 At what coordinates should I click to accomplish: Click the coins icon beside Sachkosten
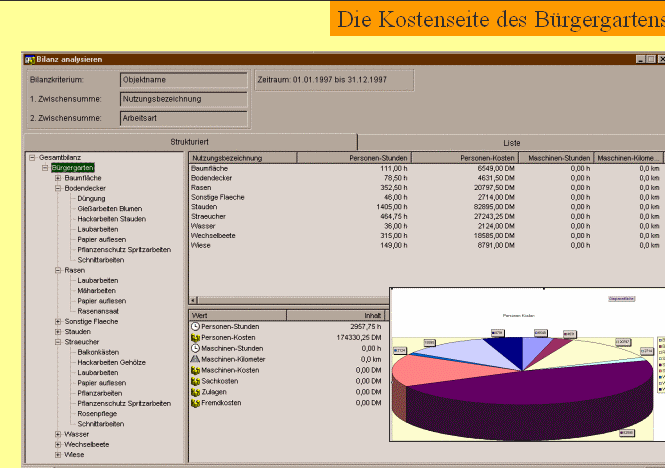(195, 381)
